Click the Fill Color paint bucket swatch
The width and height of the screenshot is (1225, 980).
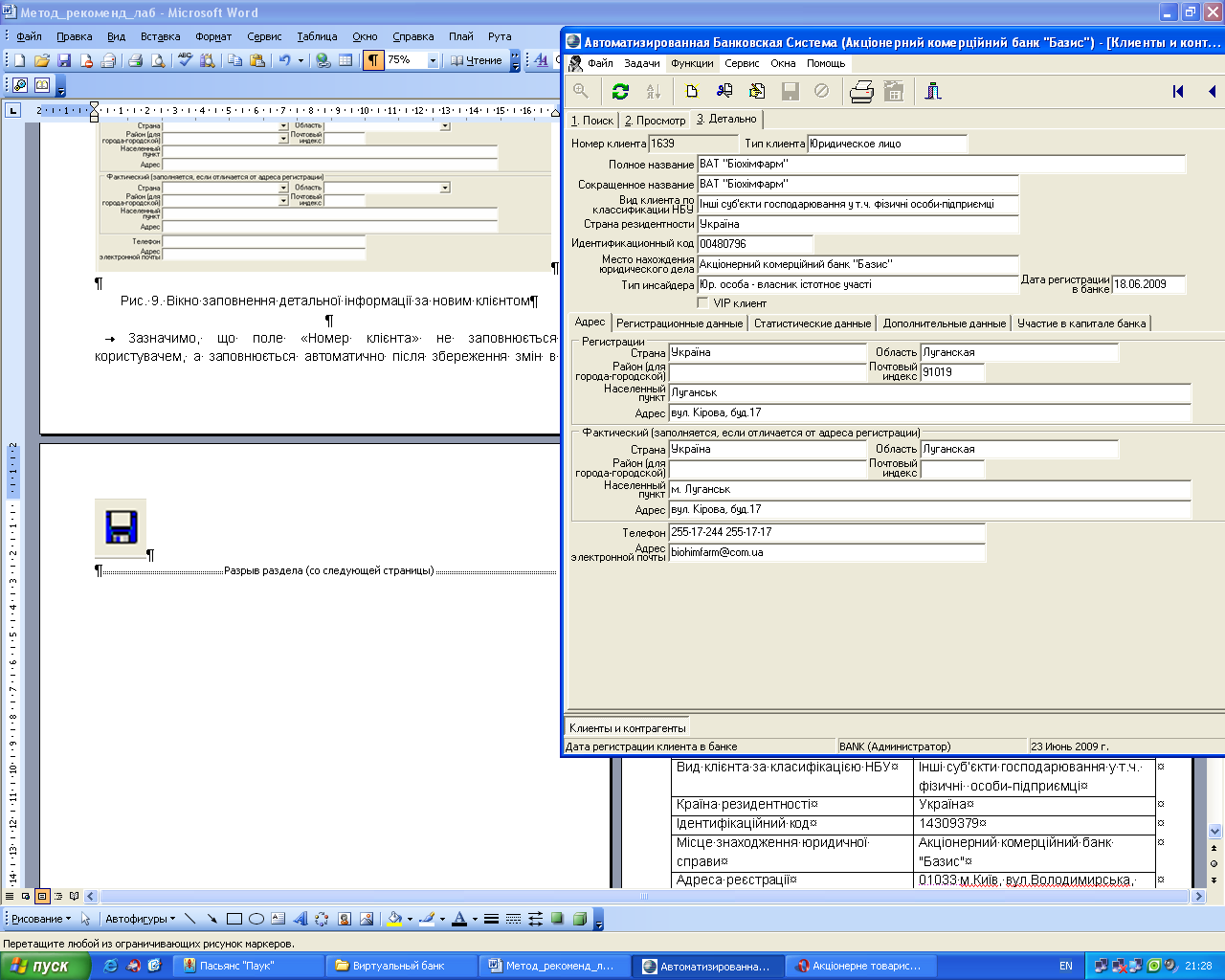point(394,919)
